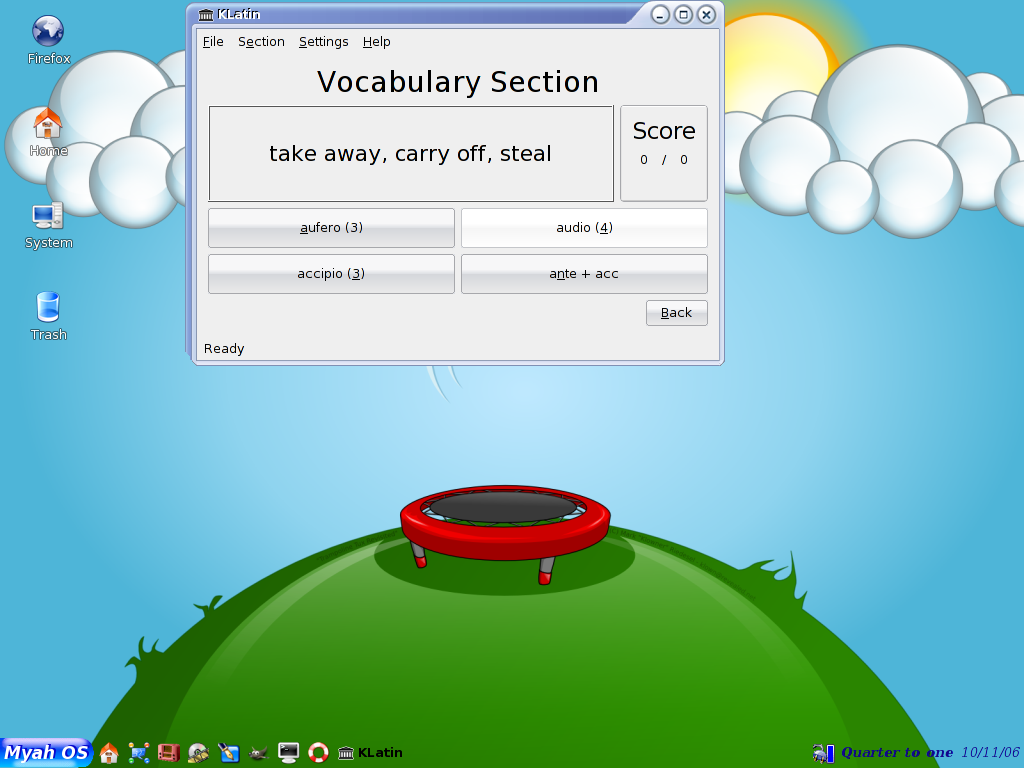Click the Score heading

pos(664,131)
